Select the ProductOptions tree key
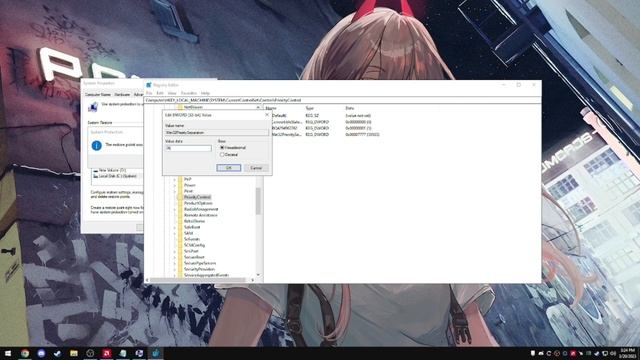640x360 pixels. [198, 203]
